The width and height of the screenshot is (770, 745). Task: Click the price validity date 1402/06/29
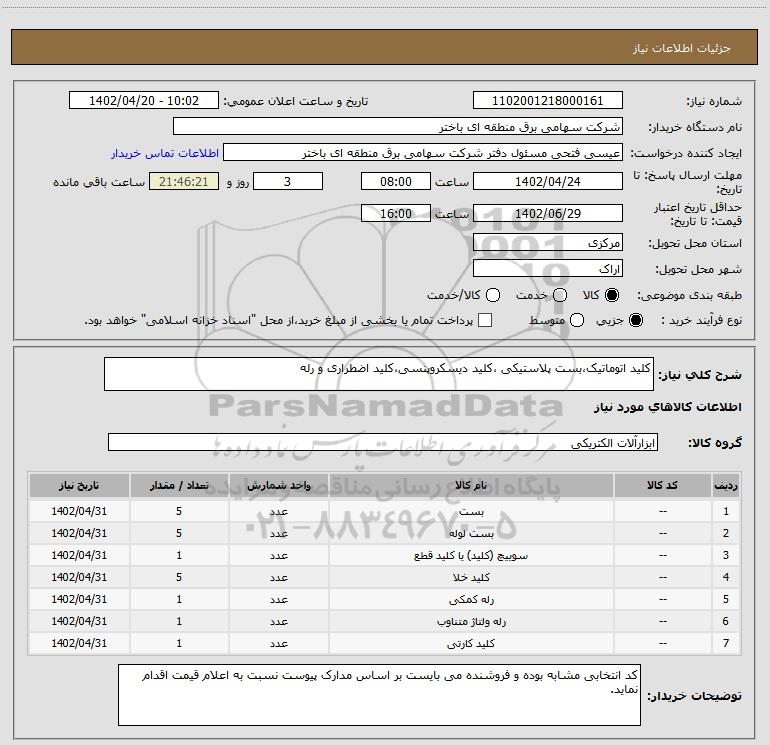(548, 214)
